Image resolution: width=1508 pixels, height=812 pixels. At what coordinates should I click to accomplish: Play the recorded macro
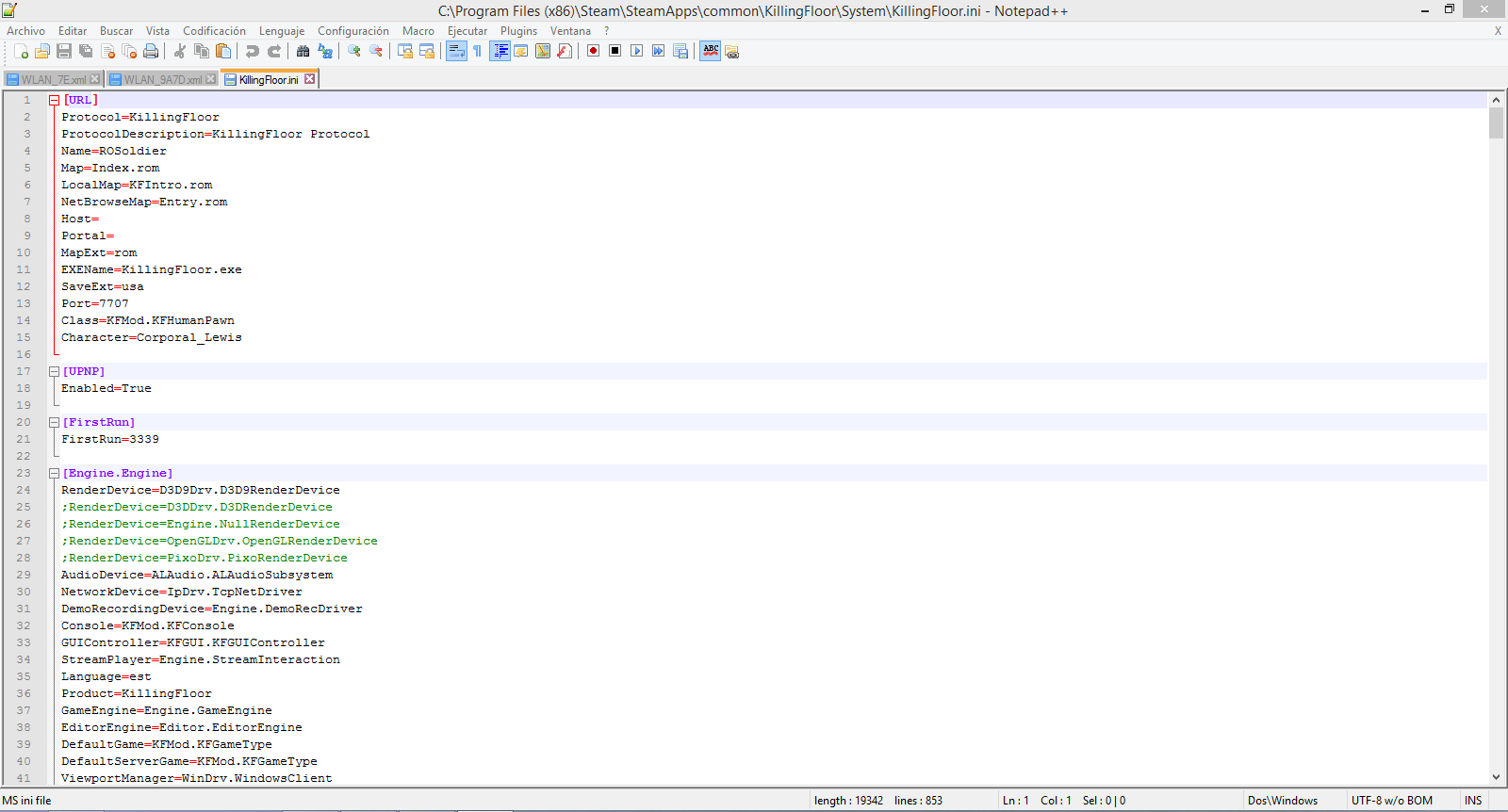(636, 51)
